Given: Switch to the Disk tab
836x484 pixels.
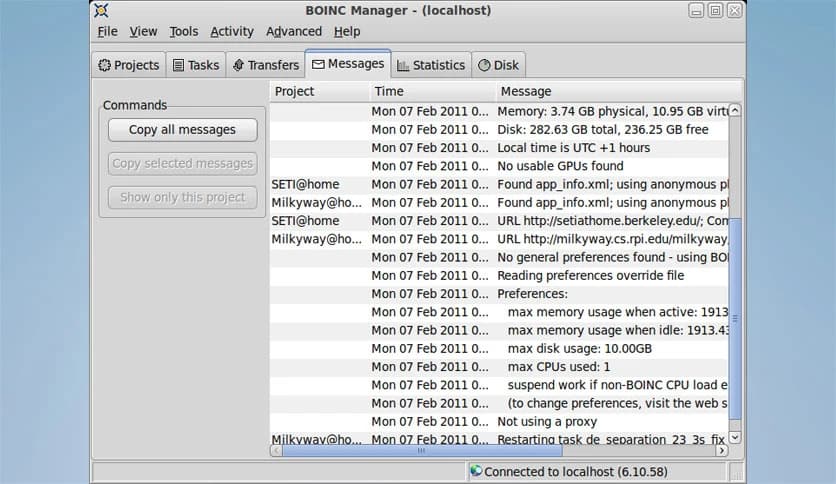Looking at the screenshot, I should pos(499,65).
